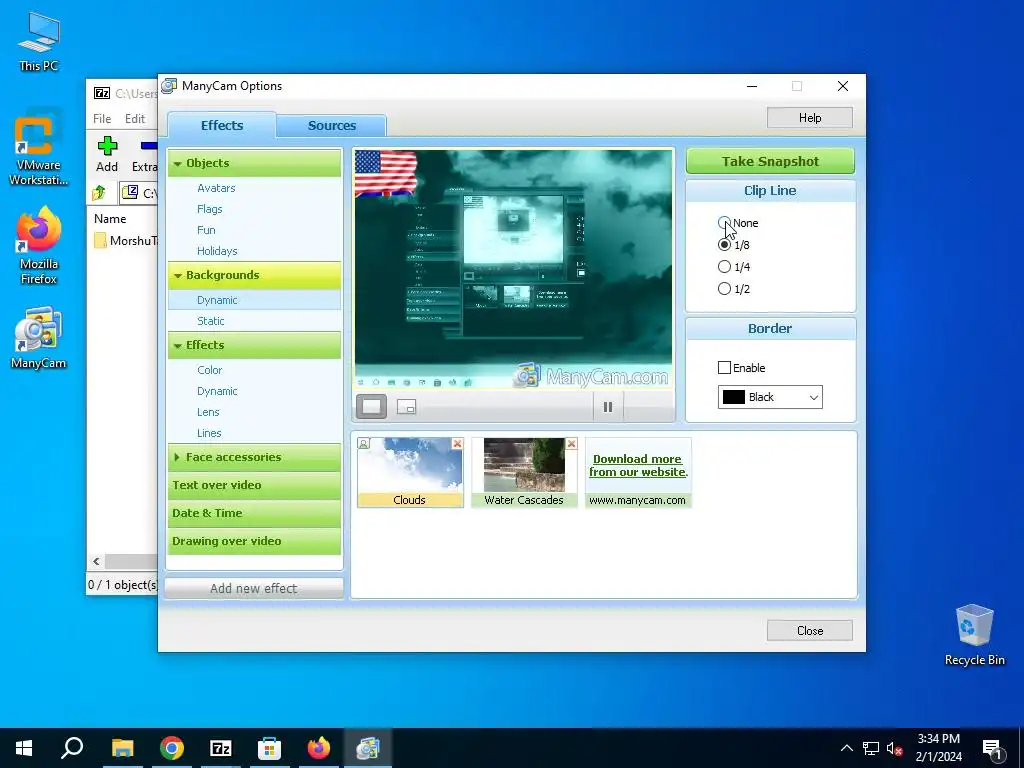Close the dialog using the Close button
The height and width of the screenshot is (768, 1024).
tap(810, 630)
